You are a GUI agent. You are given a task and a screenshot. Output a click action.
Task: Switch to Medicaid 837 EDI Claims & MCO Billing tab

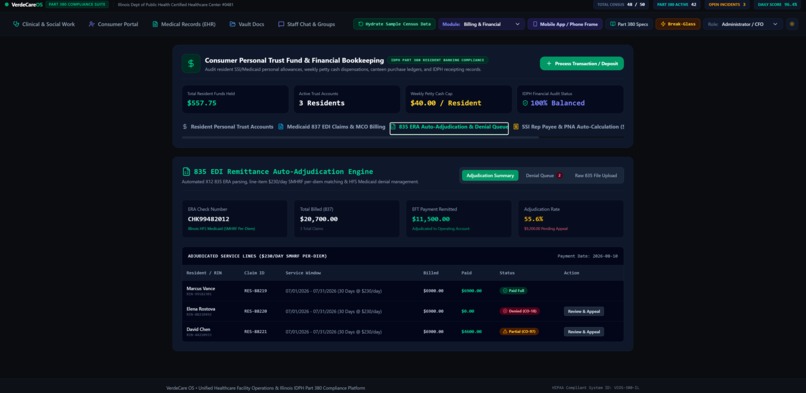pyautogui.click(x=332, y=127)
